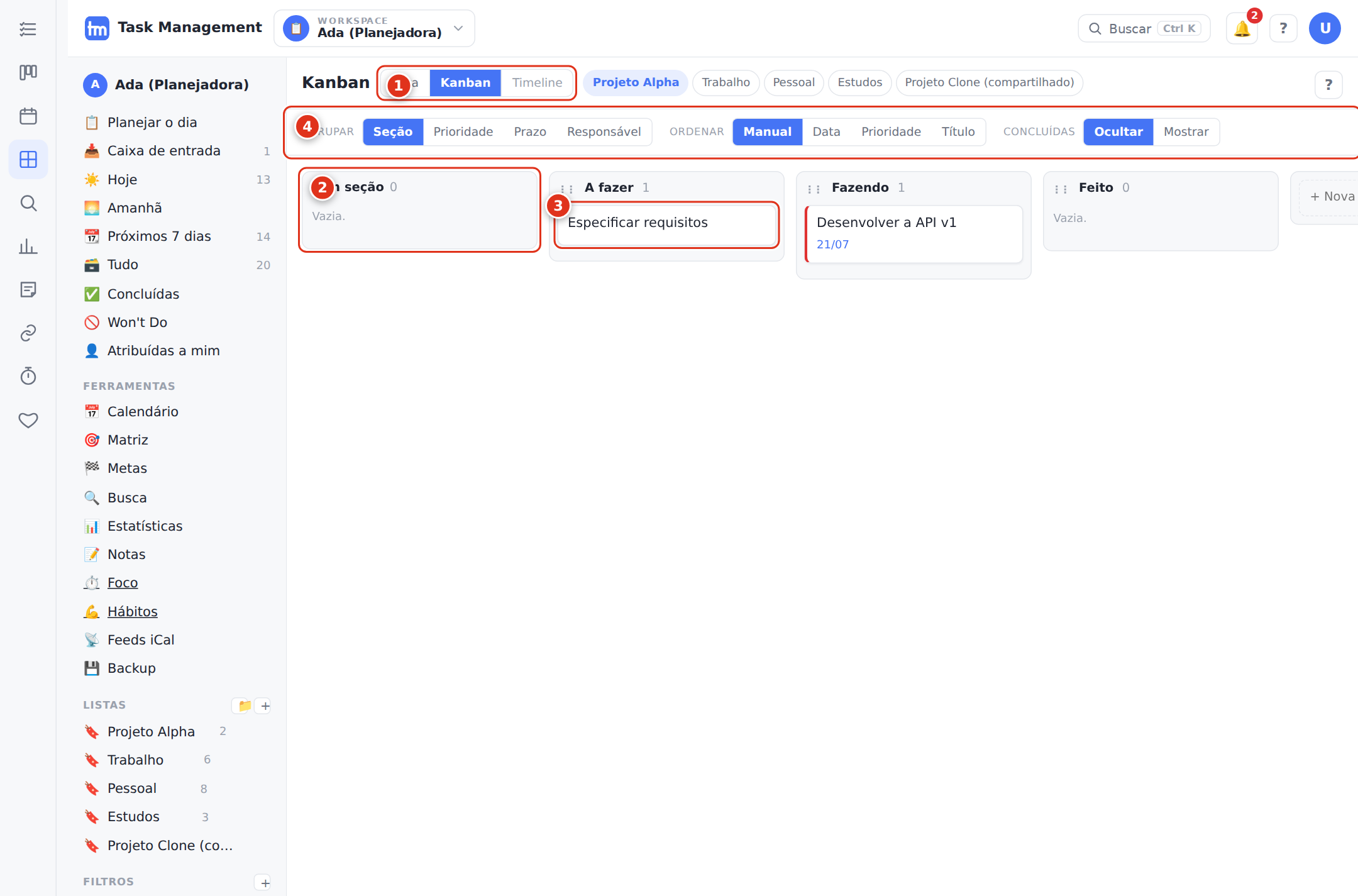The height and width of the screenshot is (896, 1358).
Task: Open Tudo view in sidebar
Action: click(177, 265)
